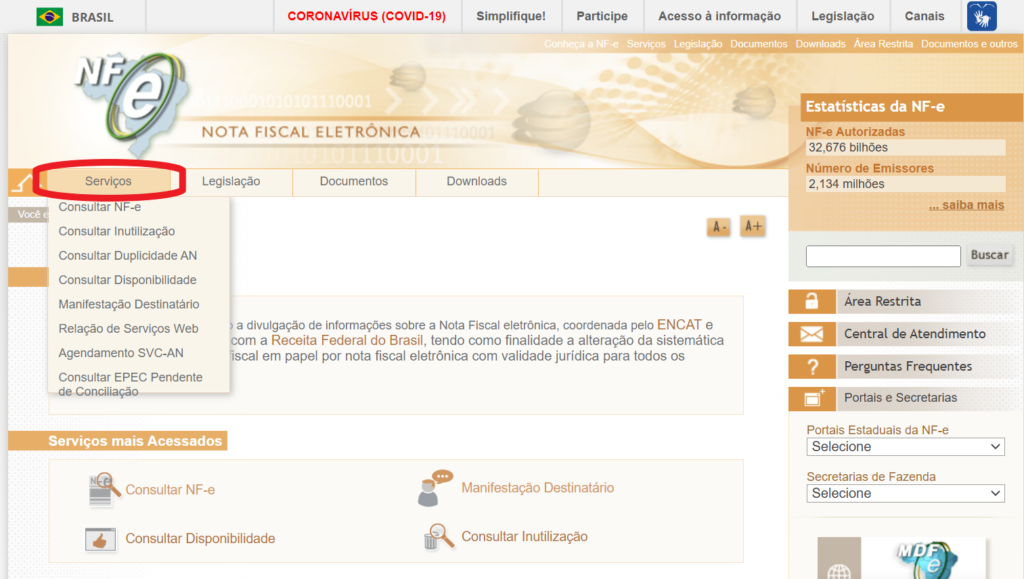Open the Downloads main tab
The height and width of the screenshot is (579, 1024).
[477, 181]
